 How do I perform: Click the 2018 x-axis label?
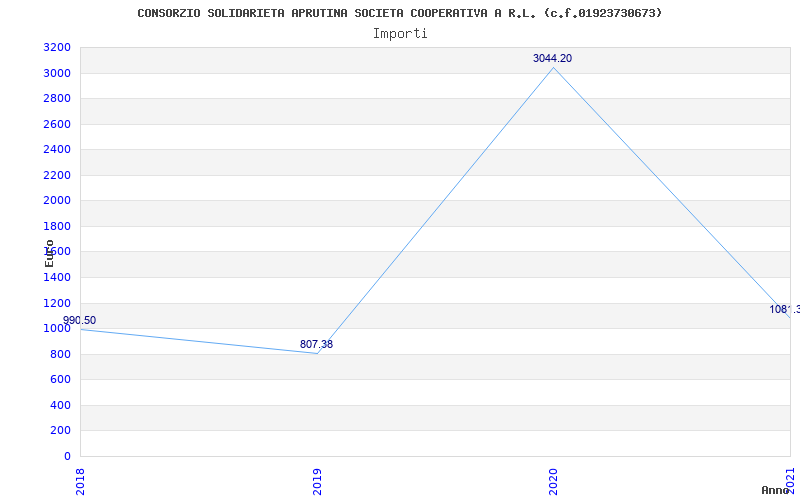pos(80,482)
